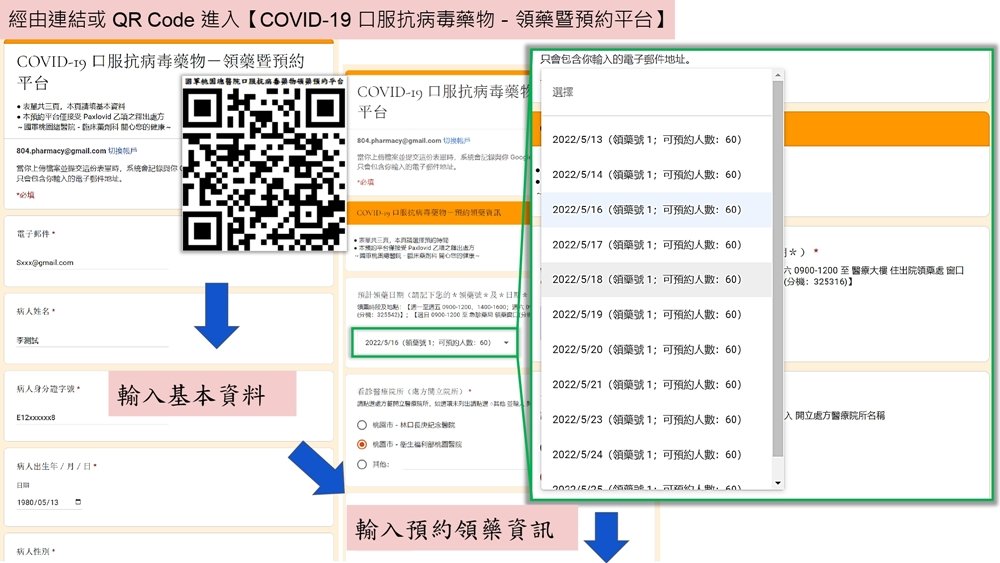Click the date list vertical scrollbar thumb
Image resolution: width=1000 pixels, height=563 pixels.
click(x=777, y=268)
